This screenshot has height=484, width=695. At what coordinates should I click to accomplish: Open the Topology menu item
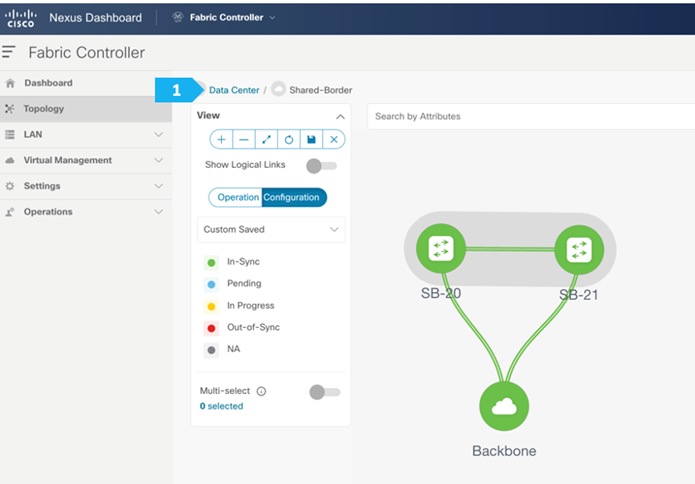tap(86, 109)
